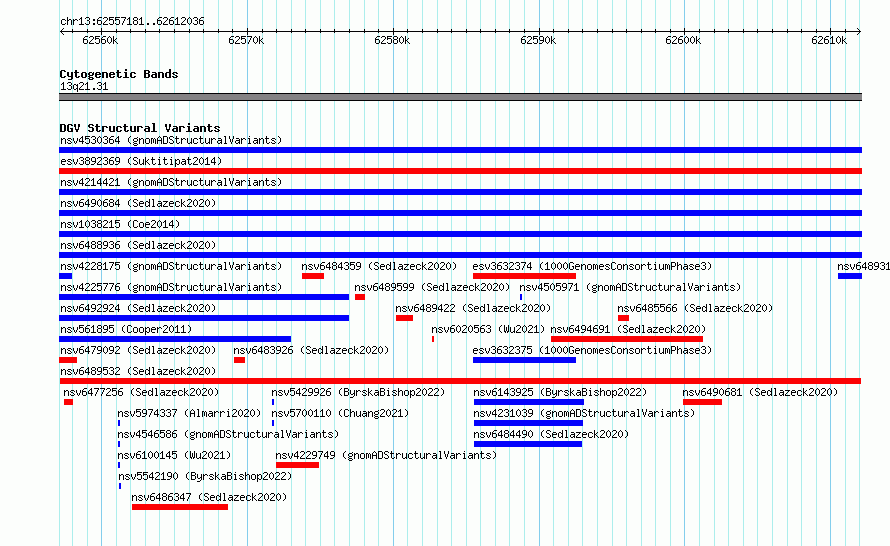The width and height of the screenshot is (890, 546).
Task: Click the nsv4530364 variant label
Action: point(171,140)
